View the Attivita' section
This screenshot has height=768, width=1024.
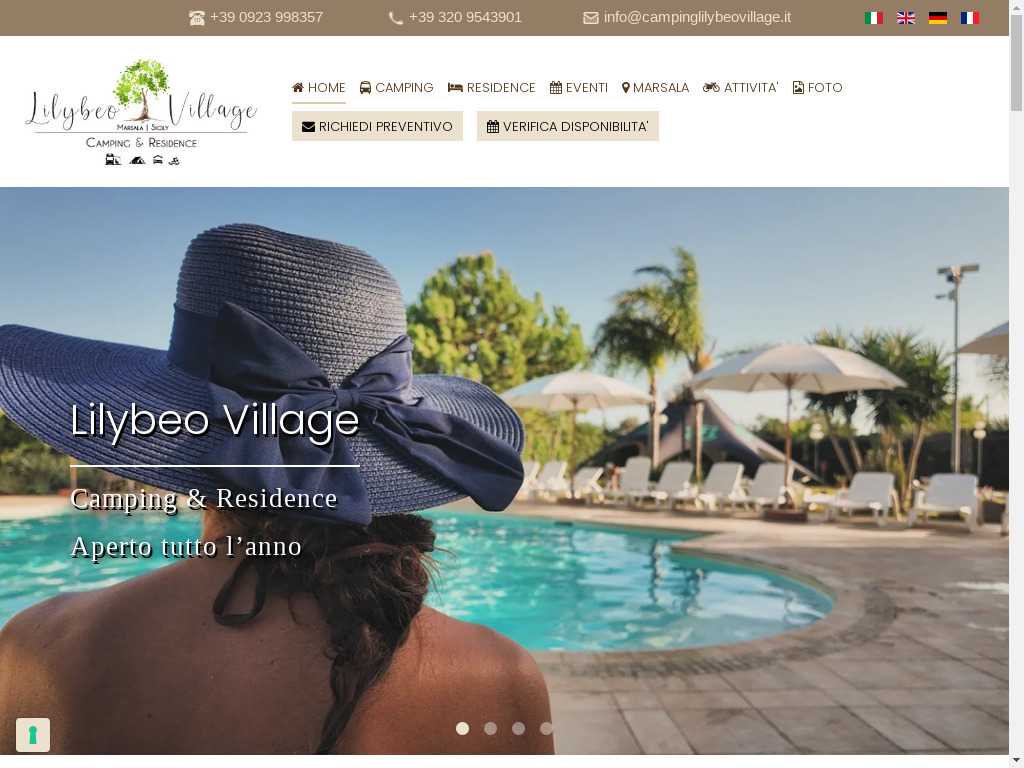(741, 88)
